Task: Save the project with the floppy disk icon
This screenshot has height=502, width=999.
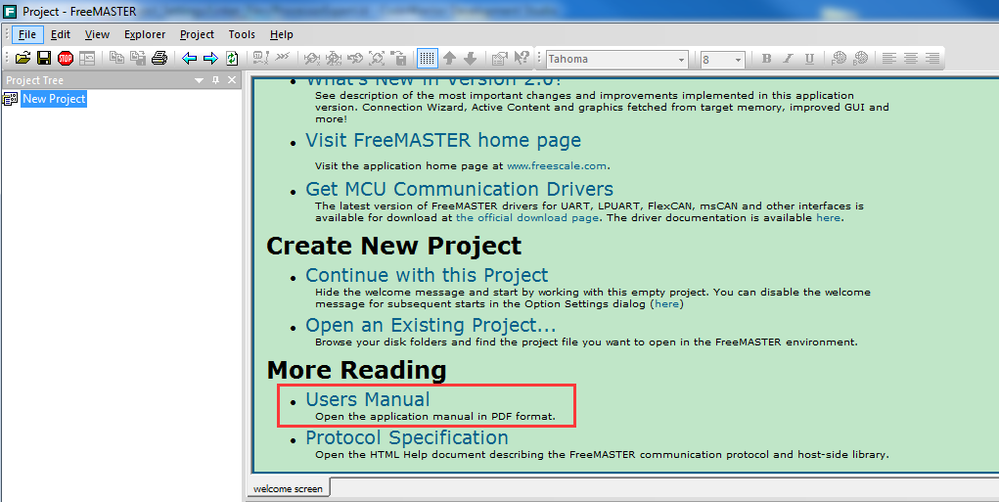Action: (x=44, y=59)
